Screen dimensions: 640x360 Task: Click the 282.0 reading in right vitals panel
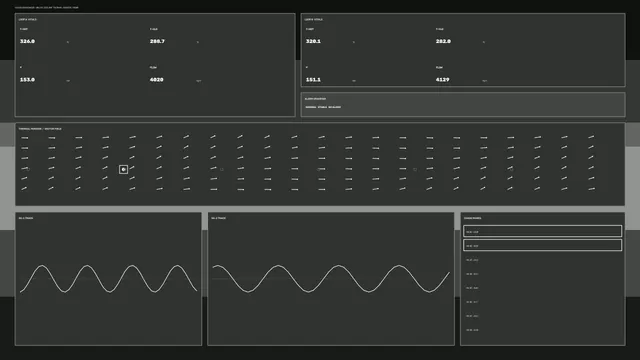point(443,41)
